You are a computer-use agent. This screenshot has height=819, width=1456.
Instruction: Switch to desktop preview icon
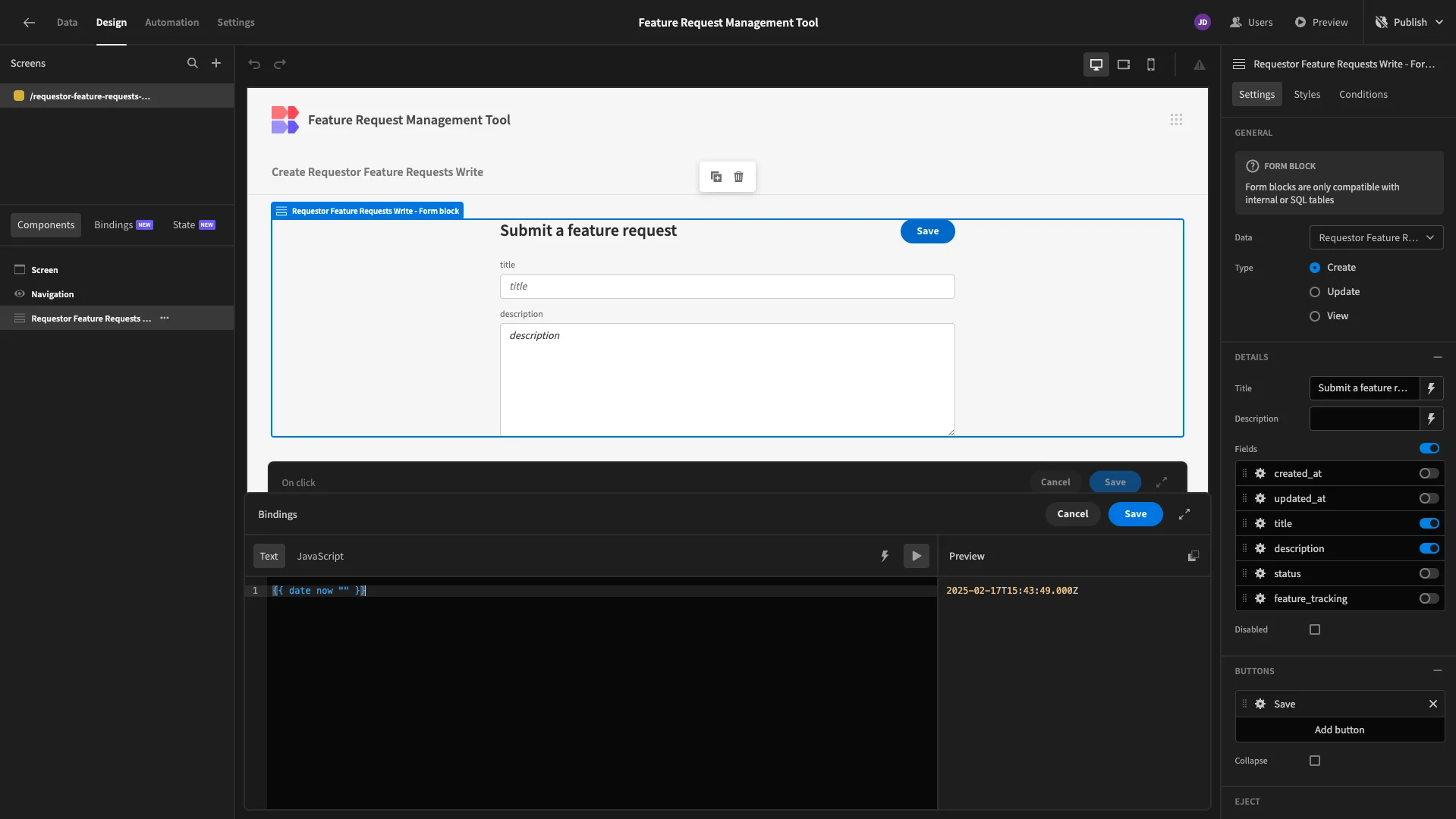tap(1096, 64)
